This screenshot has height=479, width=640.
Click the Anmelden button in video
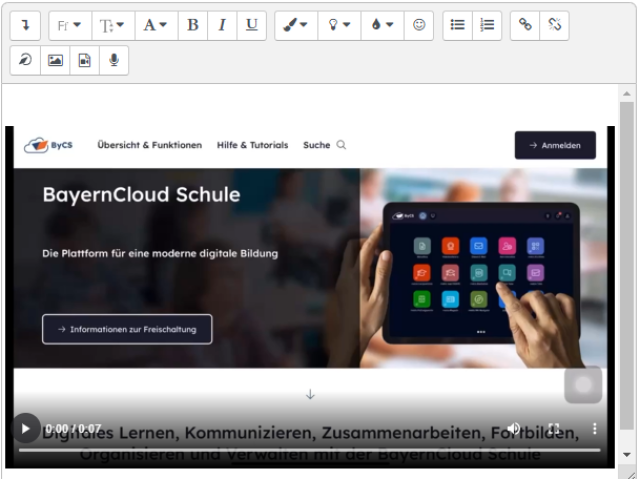pyautogui.click(x=555, y=145)
